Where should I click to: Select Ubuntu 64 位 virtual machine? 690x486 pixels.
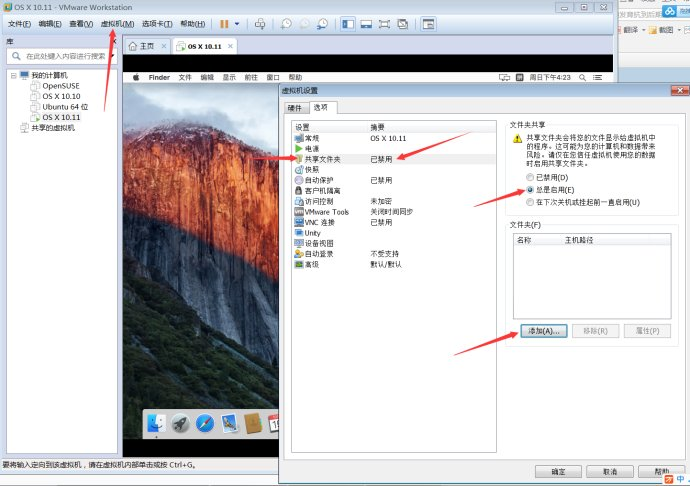click(65, 107)
